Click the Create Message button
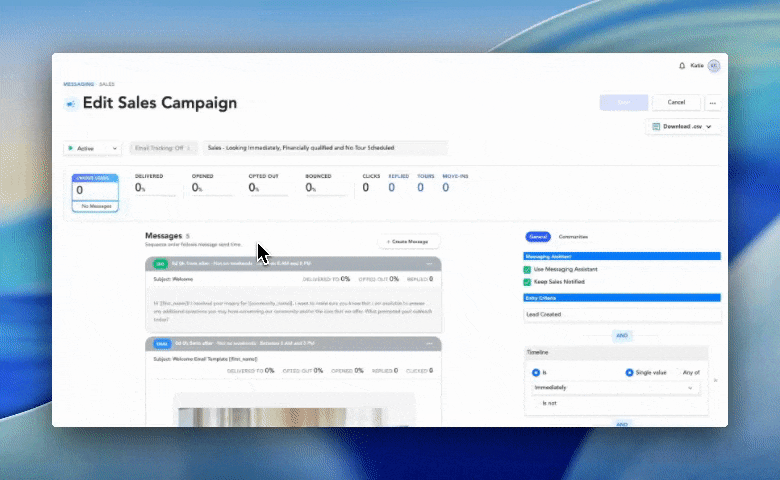Image resolution: width=780 pixels, height=480 pixels. (408, 242)
